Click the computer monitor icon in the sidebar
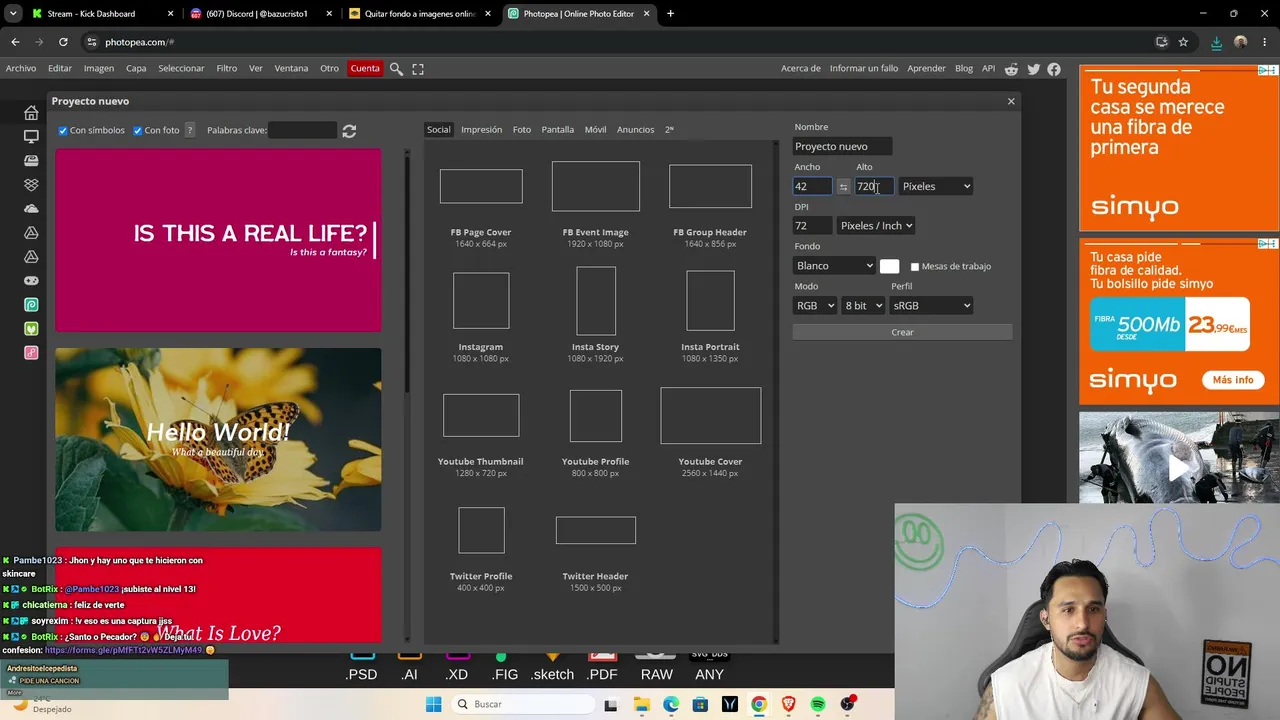The height and width of the screenshot is (720, 1280). tap(31, 137)
